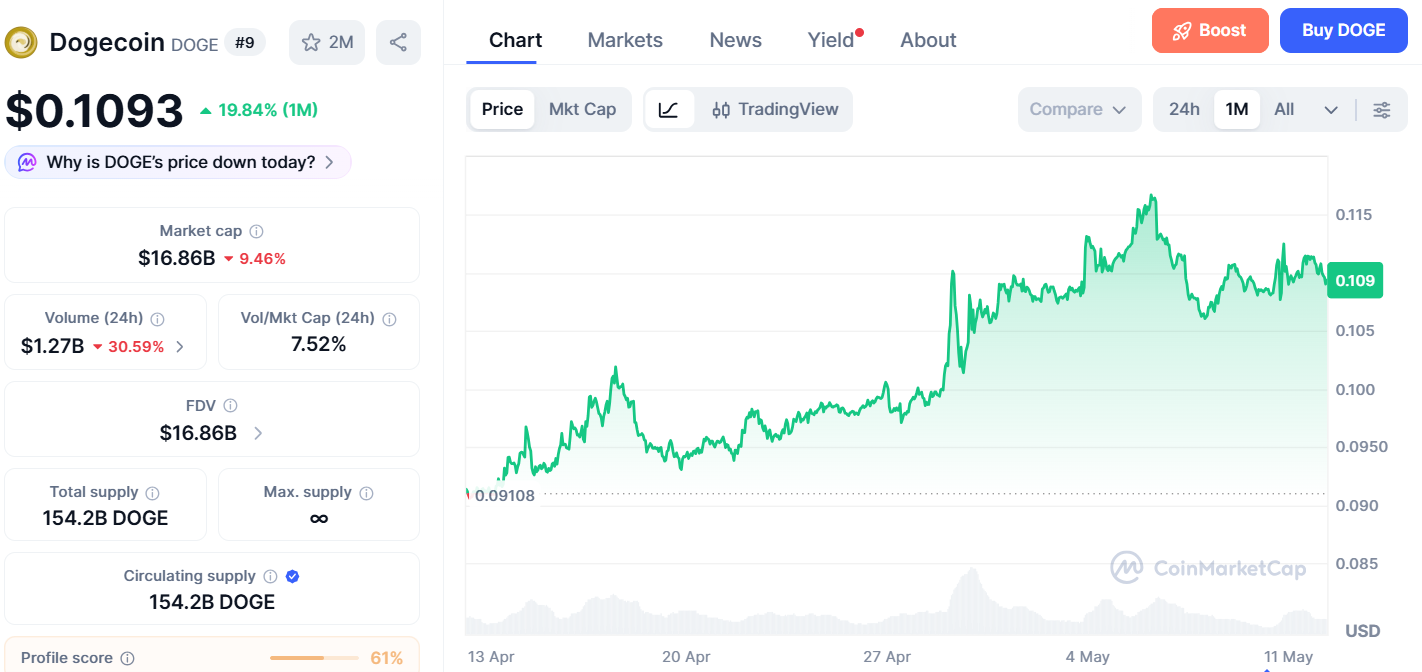This screenshot has height=672, width=1422.
Task: Click the AI icon beside price question
Action: pyautogui.click(x=27, y=162)
